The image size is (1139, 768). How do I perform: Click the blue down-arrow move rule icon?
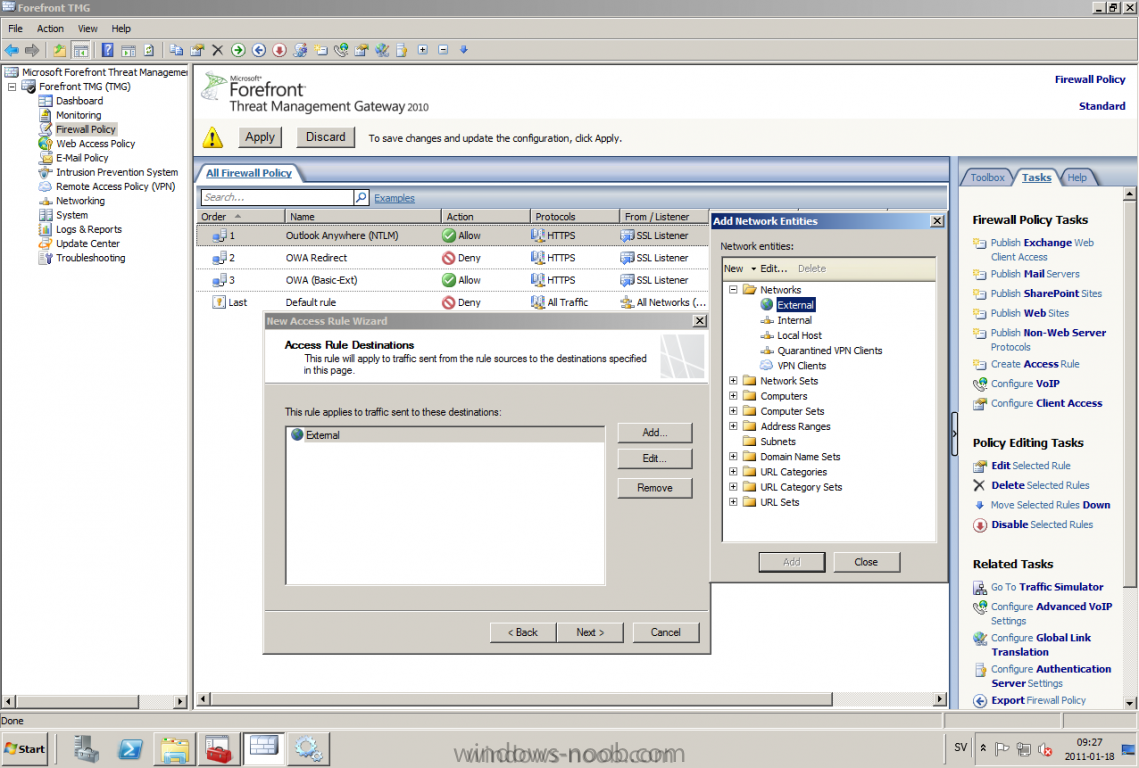(463, 50)
